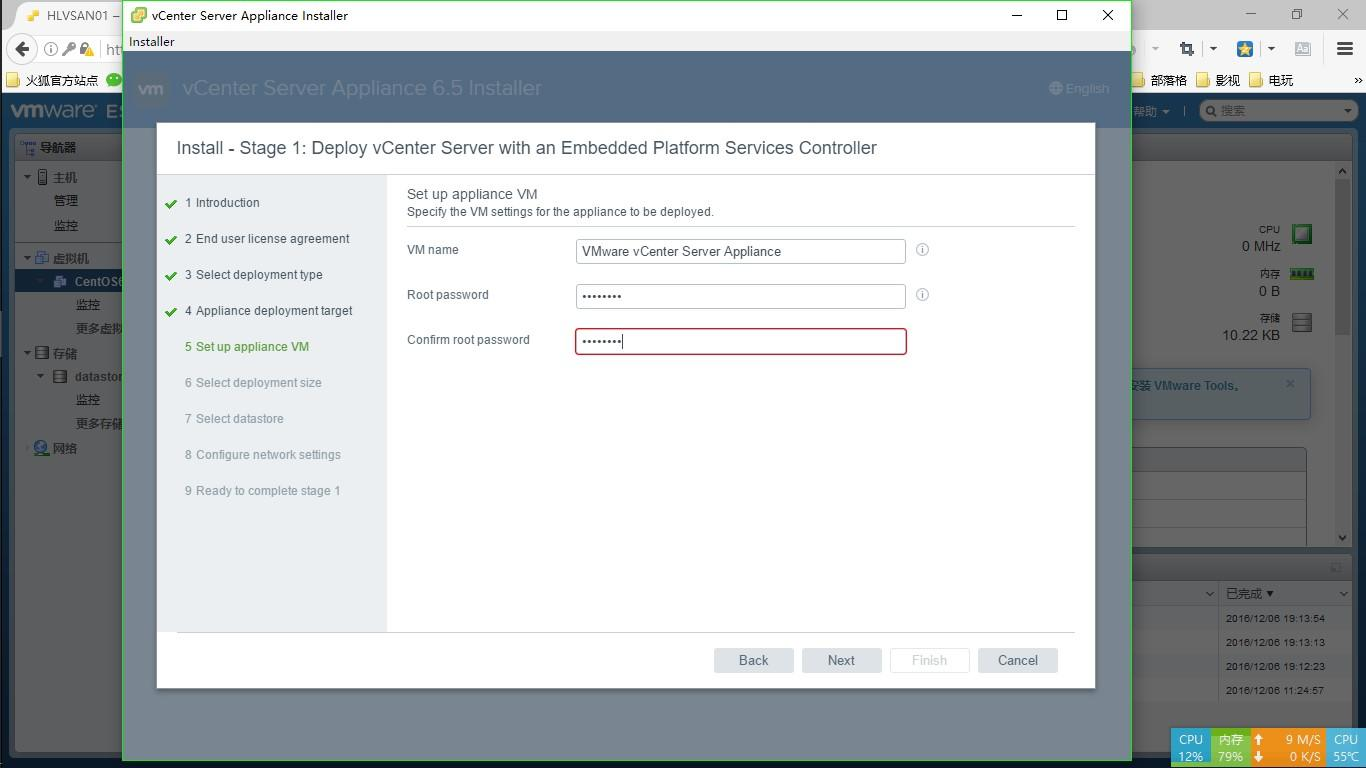Open the Installer menu
Viewport: 1366px width, 768px height.
152,42
